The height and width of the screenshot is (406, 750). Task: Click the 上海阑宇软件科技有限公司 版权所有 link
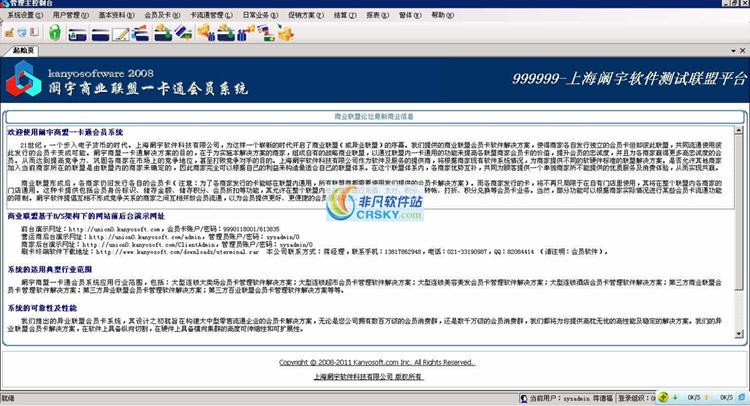368,377
